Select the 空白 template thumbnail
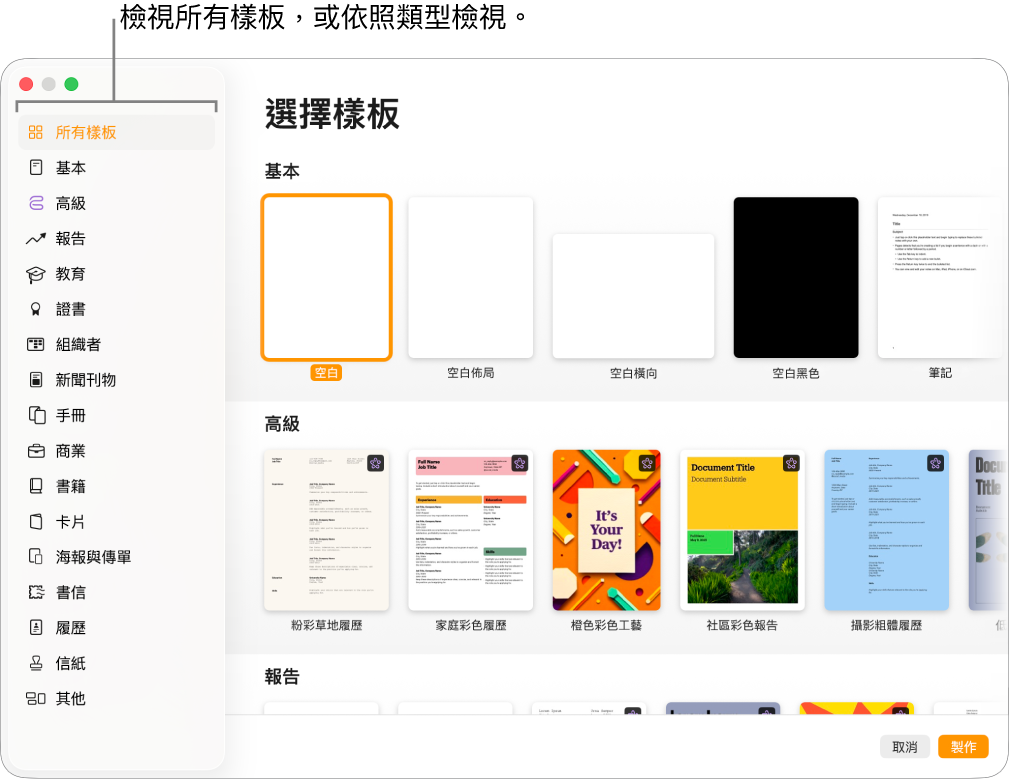The image size is (1011, 779). (x=326, y=277)
